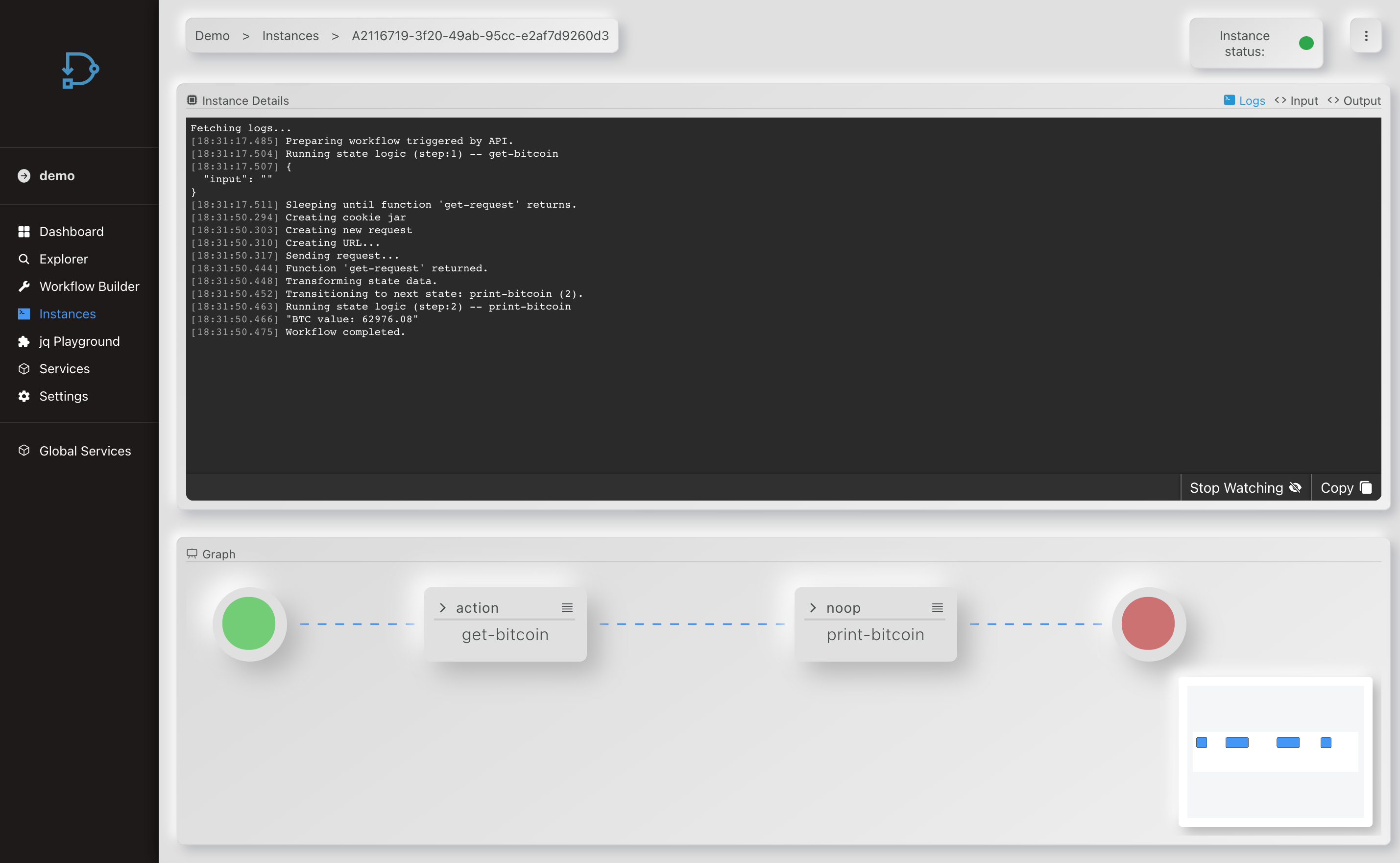
Task: Click the Direktiv logo icon
Action: (80, 70)
